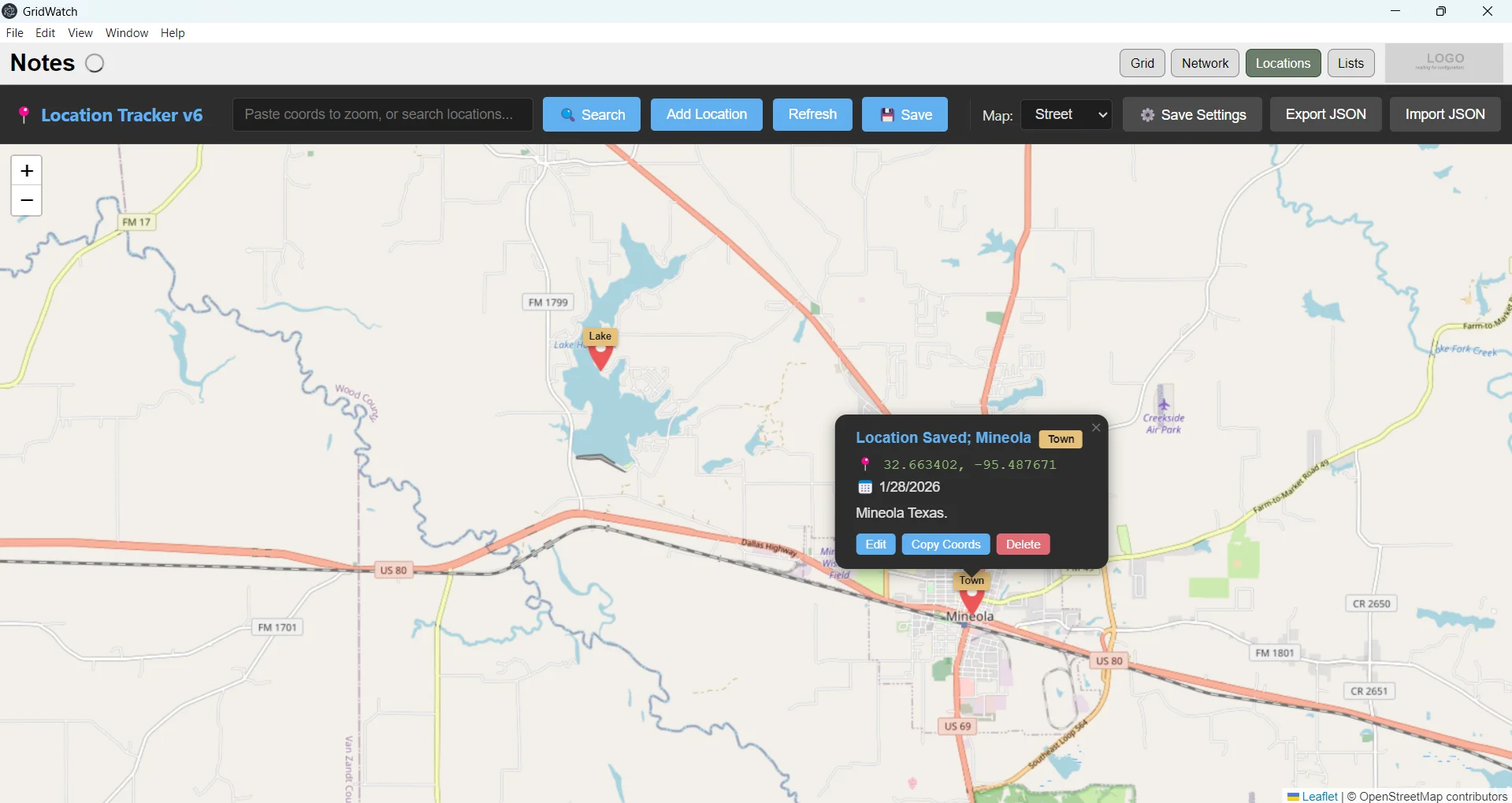1512x803 pixels.
Task: Select the Lake marker pin on the map
Action: click(600, 355)
